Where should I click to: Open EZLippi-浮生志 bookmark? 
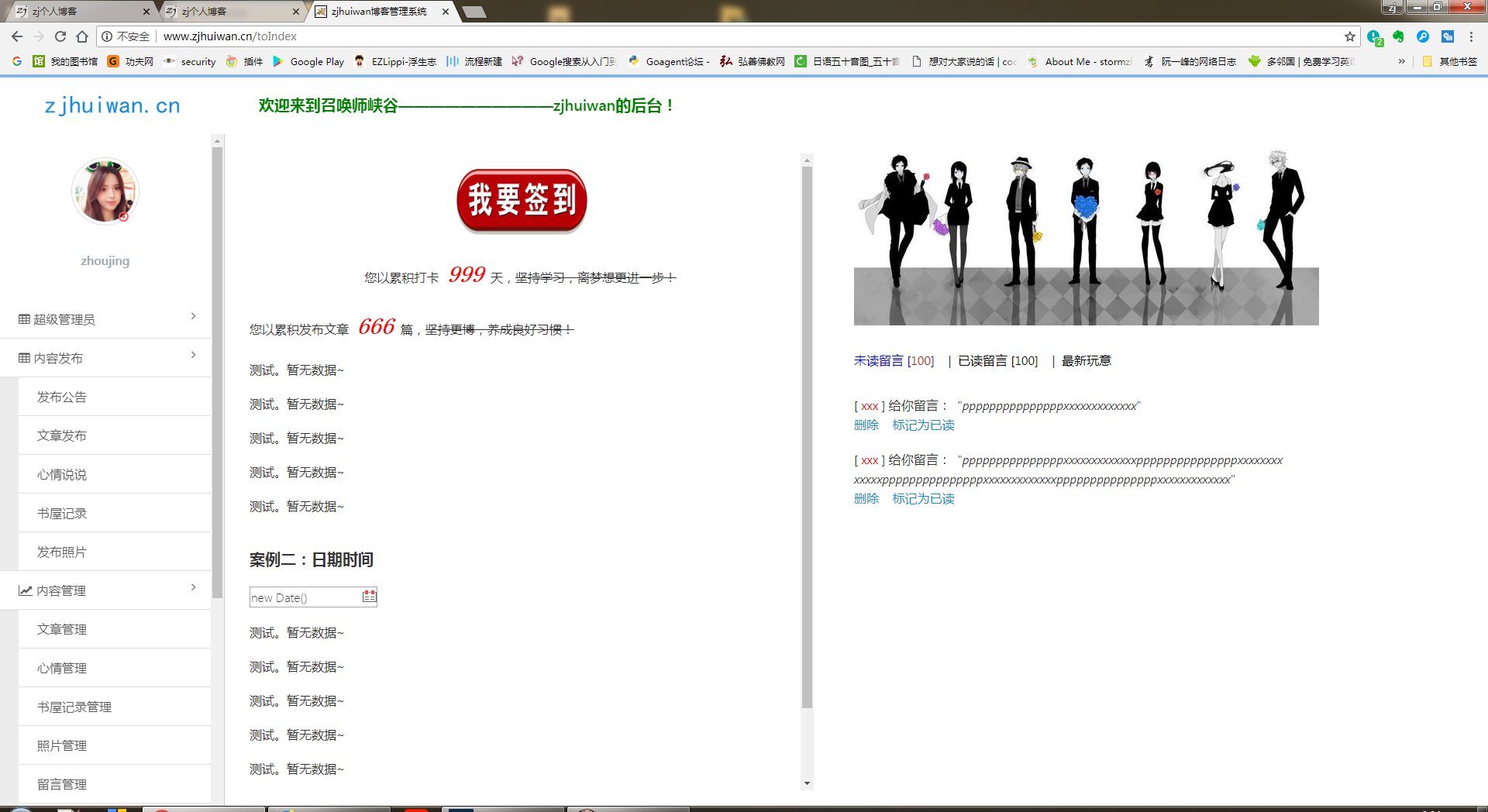395,61
